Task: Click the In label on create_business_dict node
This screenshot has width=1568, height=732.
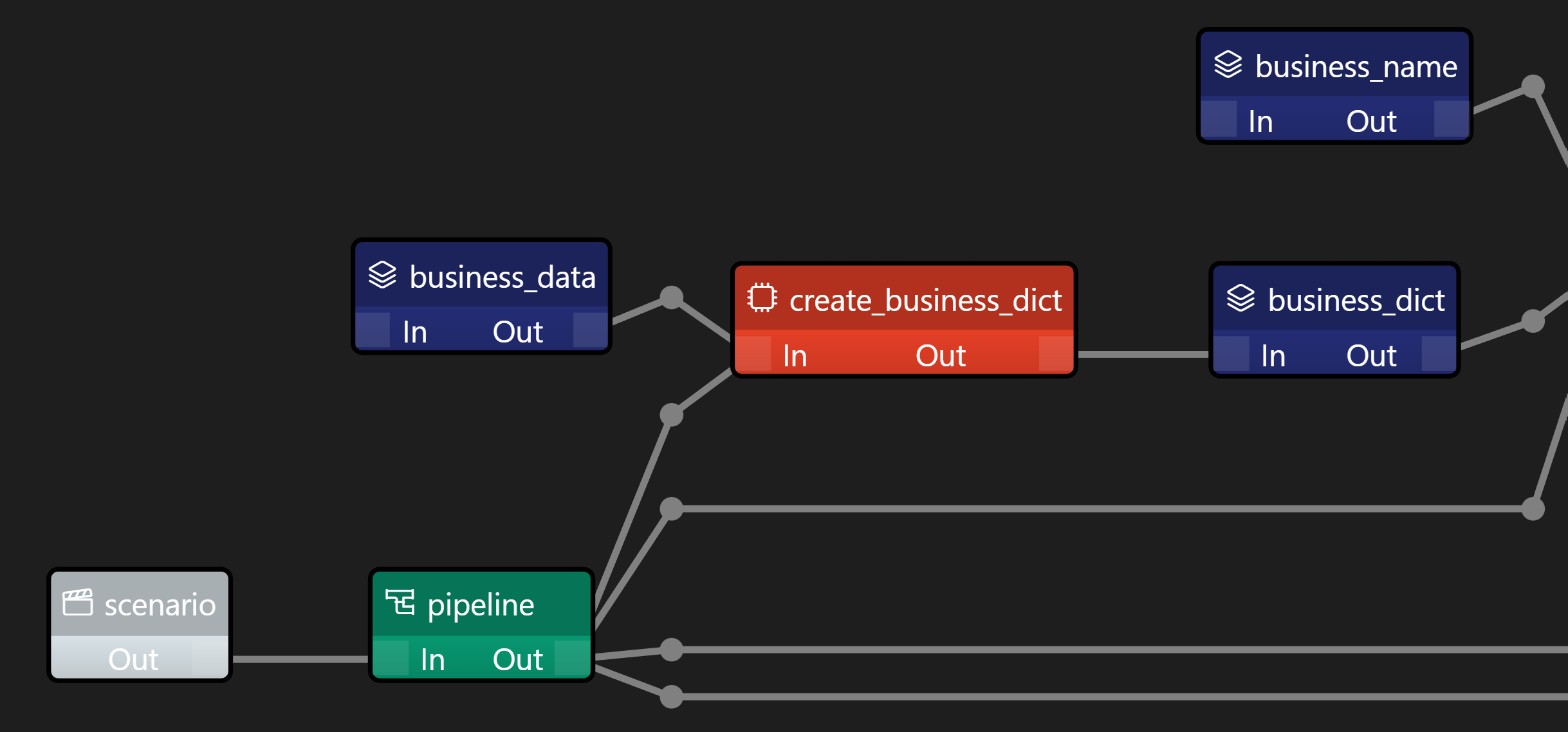Action: (x=795, y=355)
